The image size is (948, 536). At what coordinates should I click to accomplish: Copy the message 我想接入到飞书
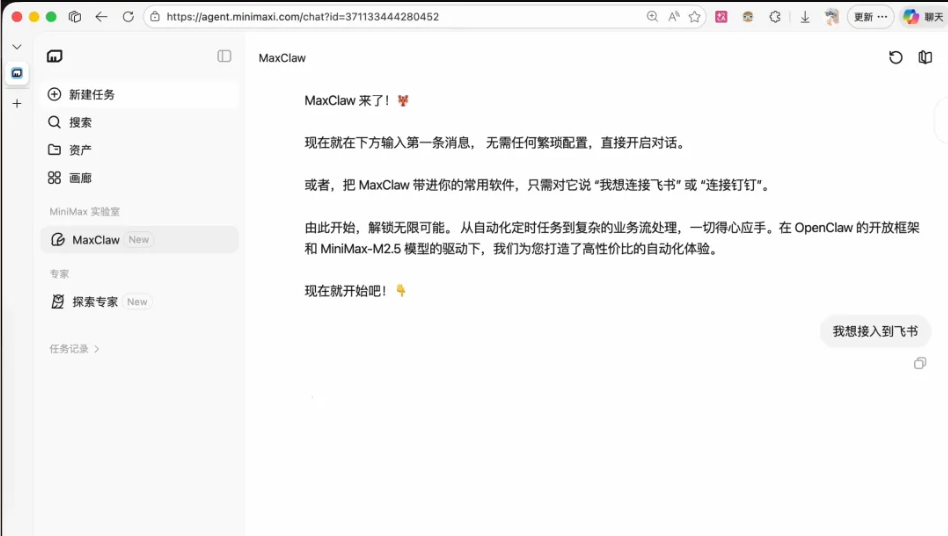click(x=920, y=363)
